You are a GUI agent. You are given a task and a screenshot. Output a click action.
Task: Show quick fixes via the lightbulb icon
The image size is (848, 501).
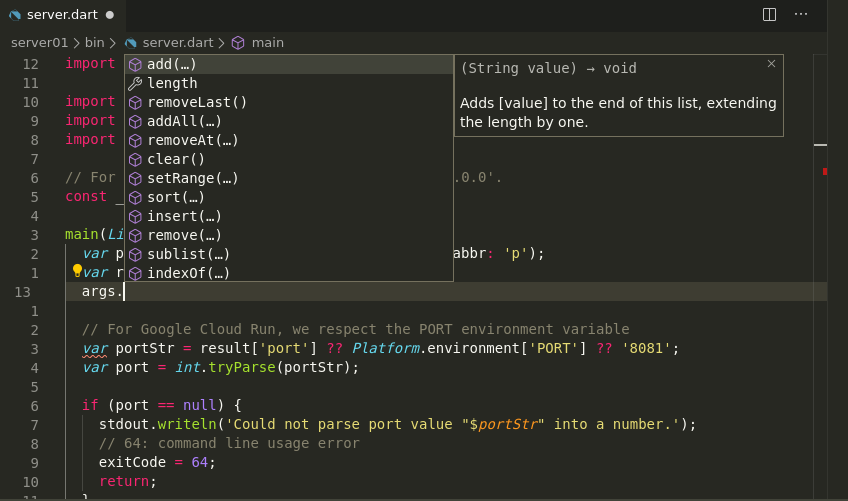[x=77, y=270]
